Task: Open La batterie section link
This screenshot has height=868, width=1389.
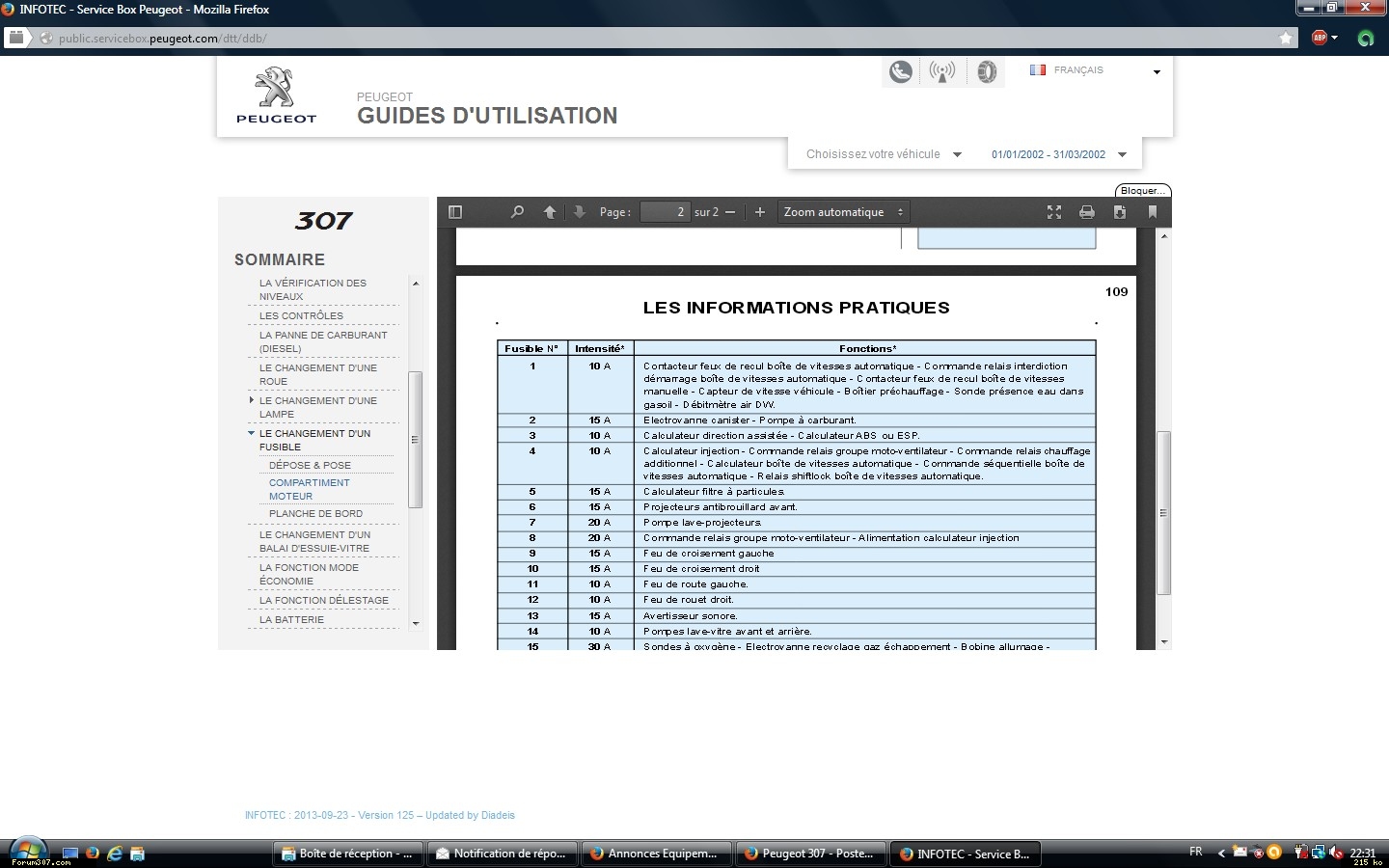Action: [291, 620]
